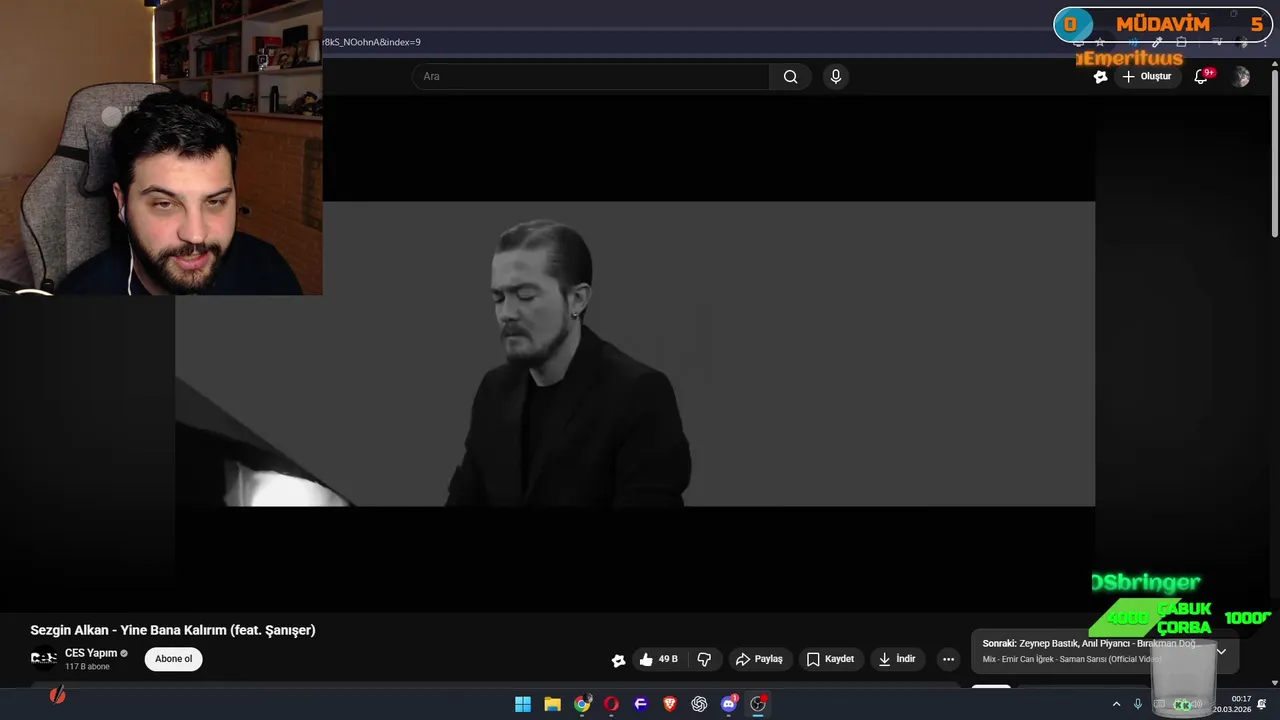Open Brave browser from taskbar
Viewport: 1280px width, 720px height.
[x=670, y=704]
